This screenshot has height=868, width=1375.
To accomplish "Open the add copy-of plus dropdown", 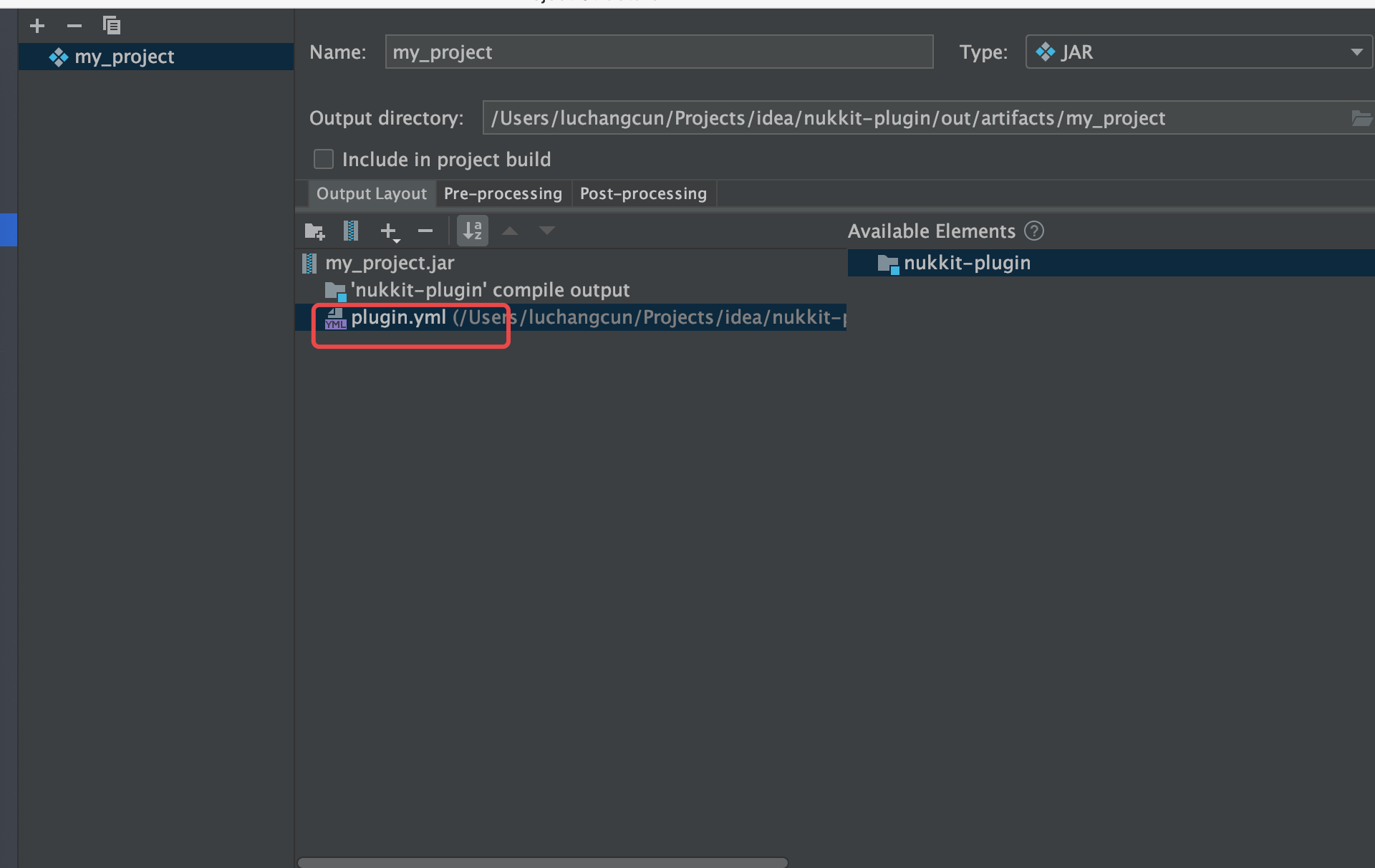I will pyautogui.click(x=390, y=231).
